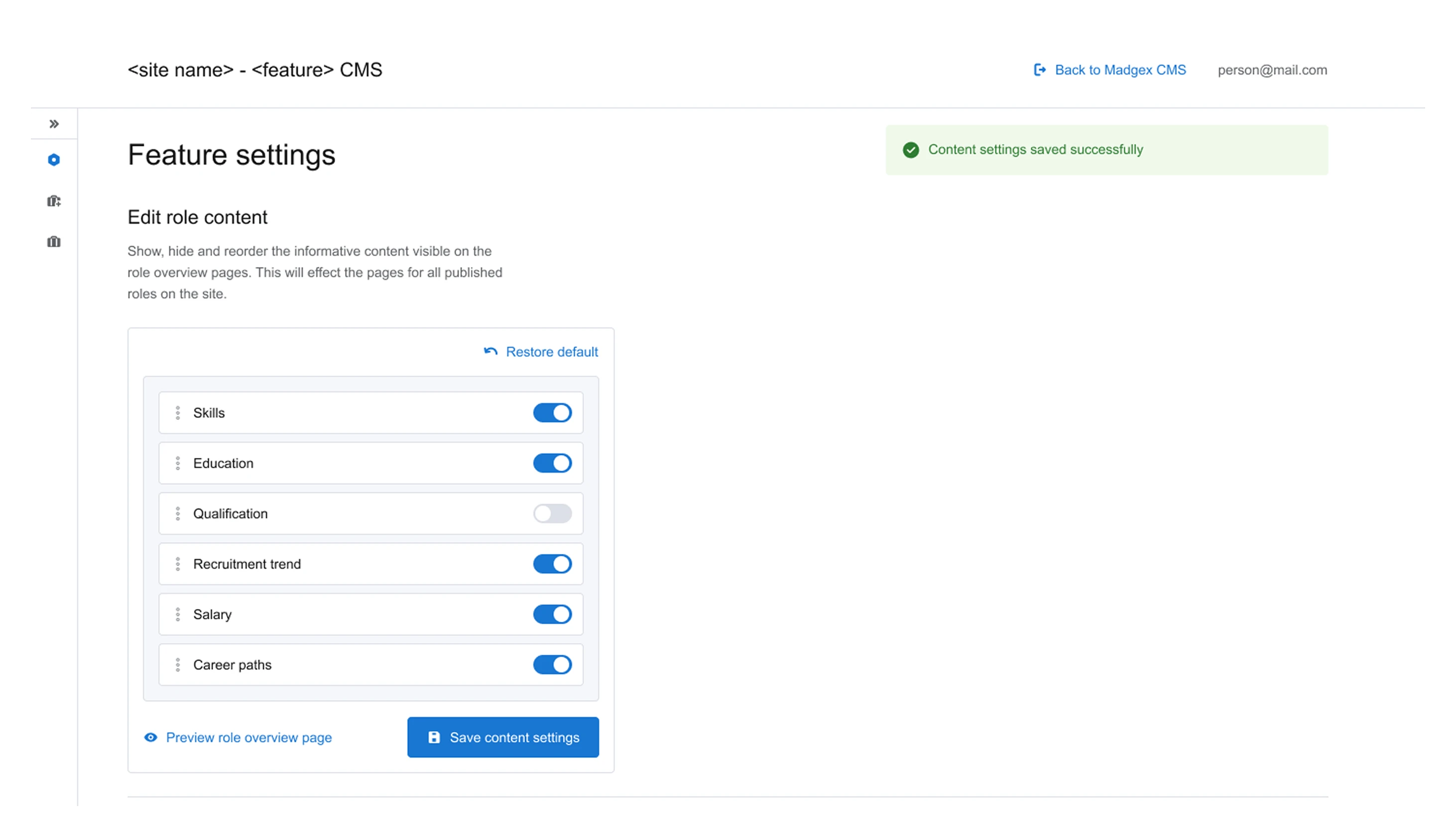The height and width of the screenshot is (837, 1456).
Task: Turn off the Career paths toggle
Action: (x=552, y=665)
